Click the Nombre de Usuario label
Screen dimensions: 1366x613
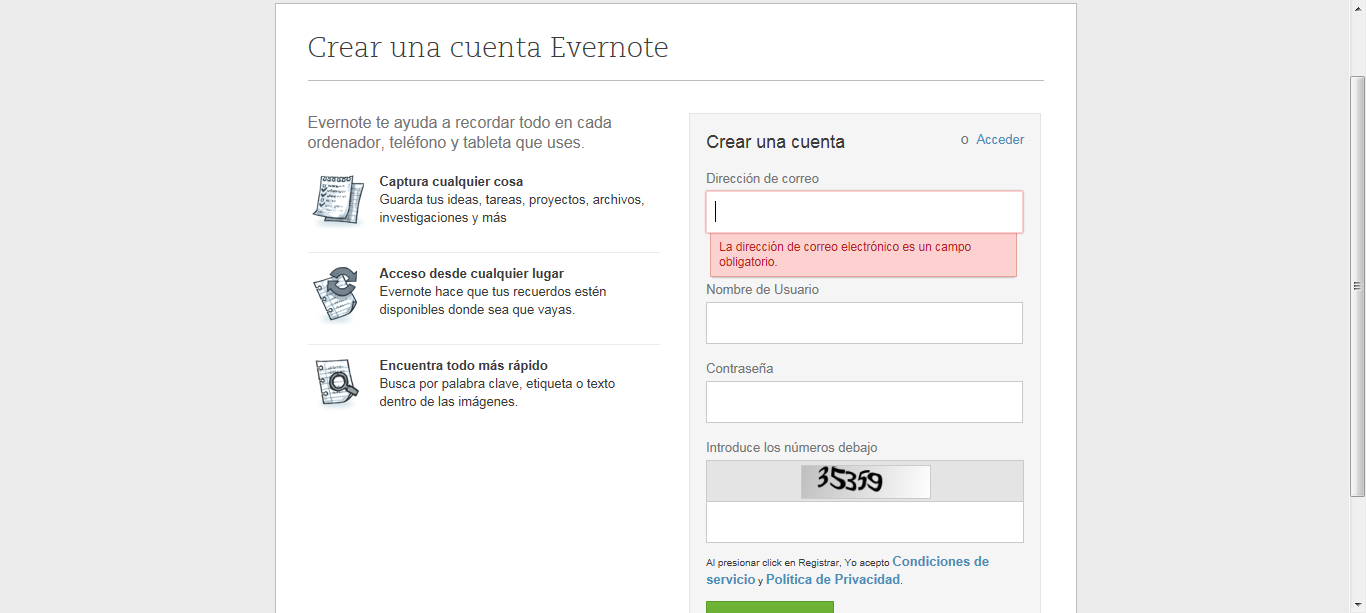[x=762, y=290]
